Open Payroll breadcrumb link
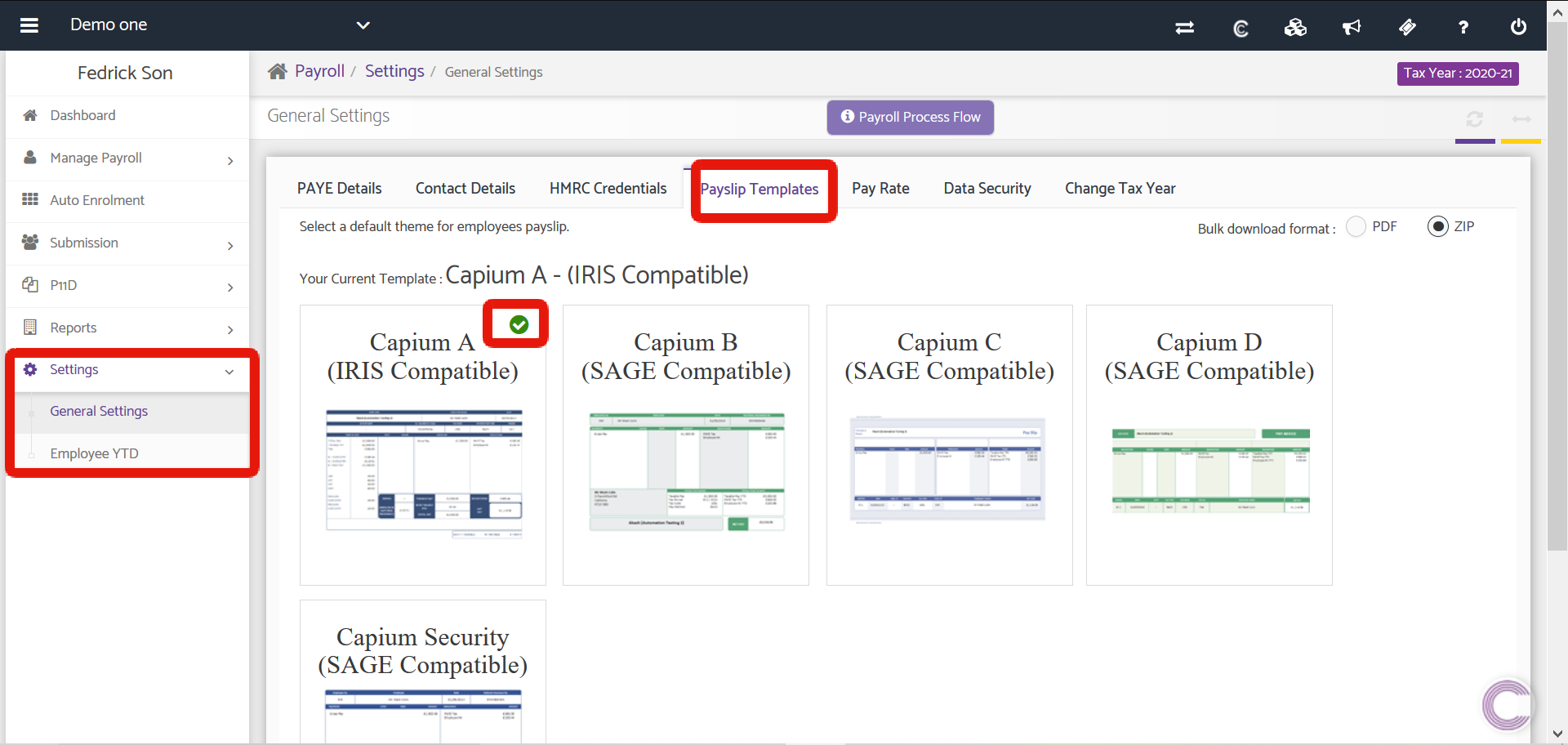The image size is (1568, 745). tap(319, 71)
